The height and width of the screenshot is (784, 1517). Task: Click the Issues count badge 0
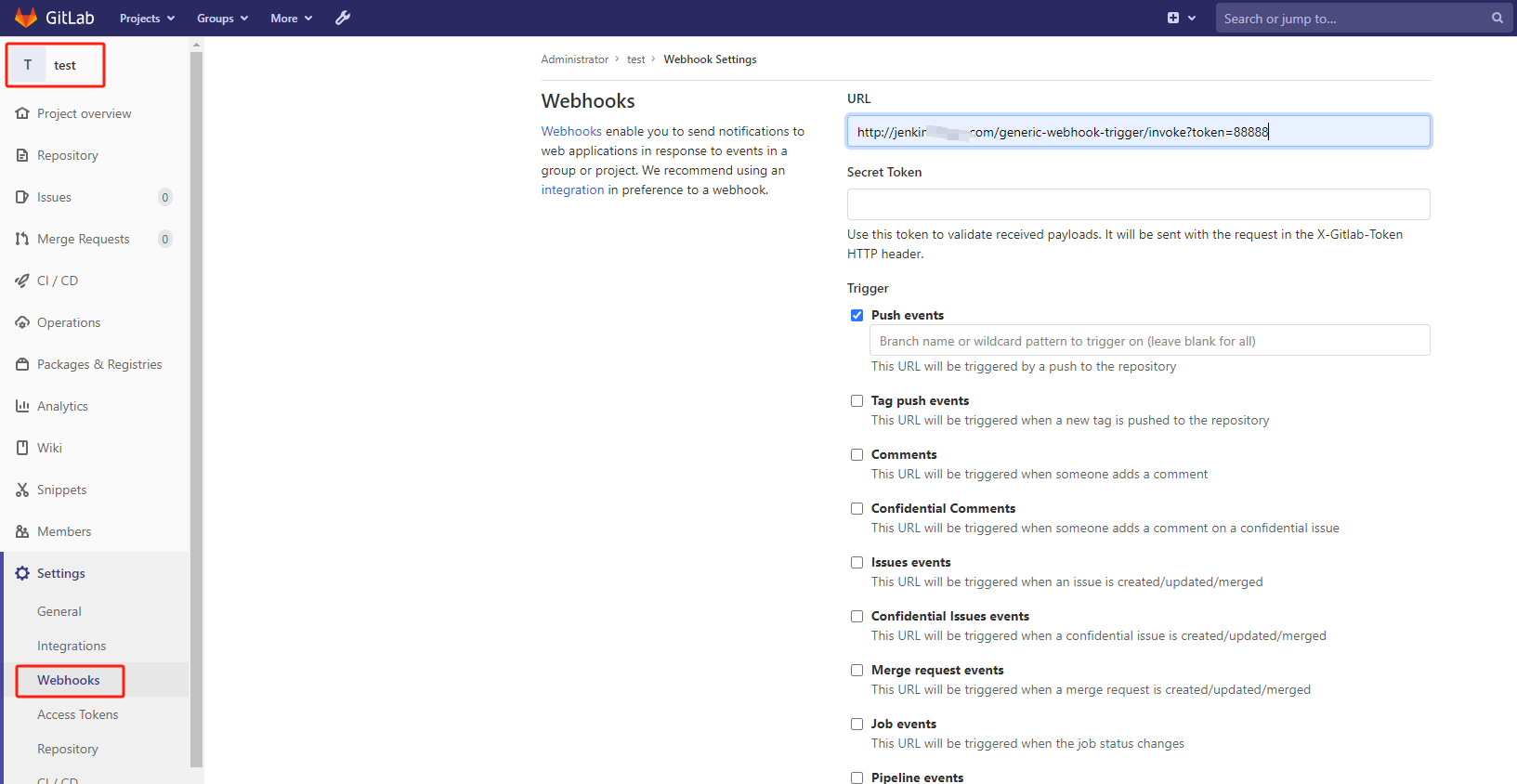[x=165, y=197]
